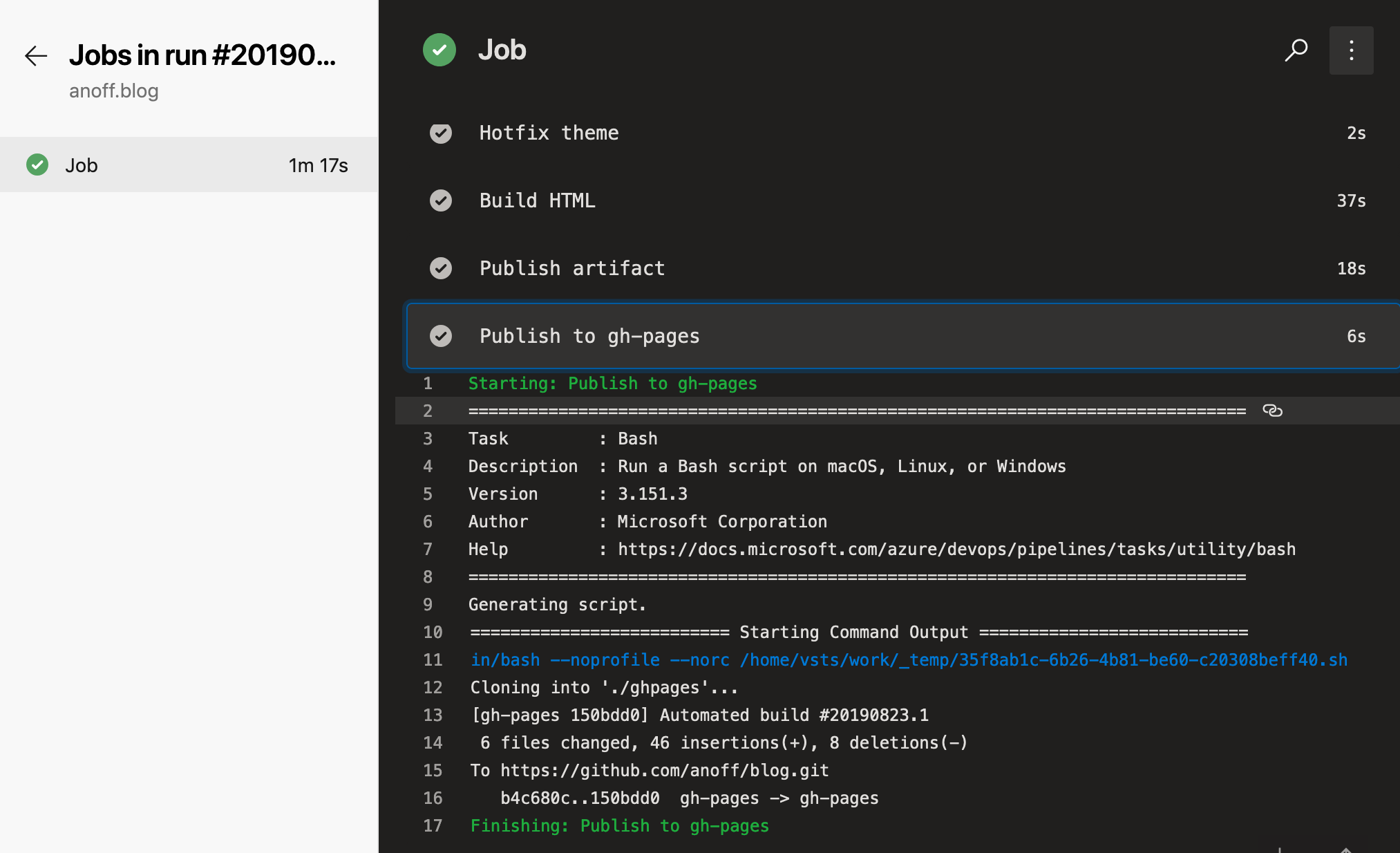Screen dimensions: 1400x853
Task: Click the checkmark icon for Publish artifact
Action: tap(441, 268)
